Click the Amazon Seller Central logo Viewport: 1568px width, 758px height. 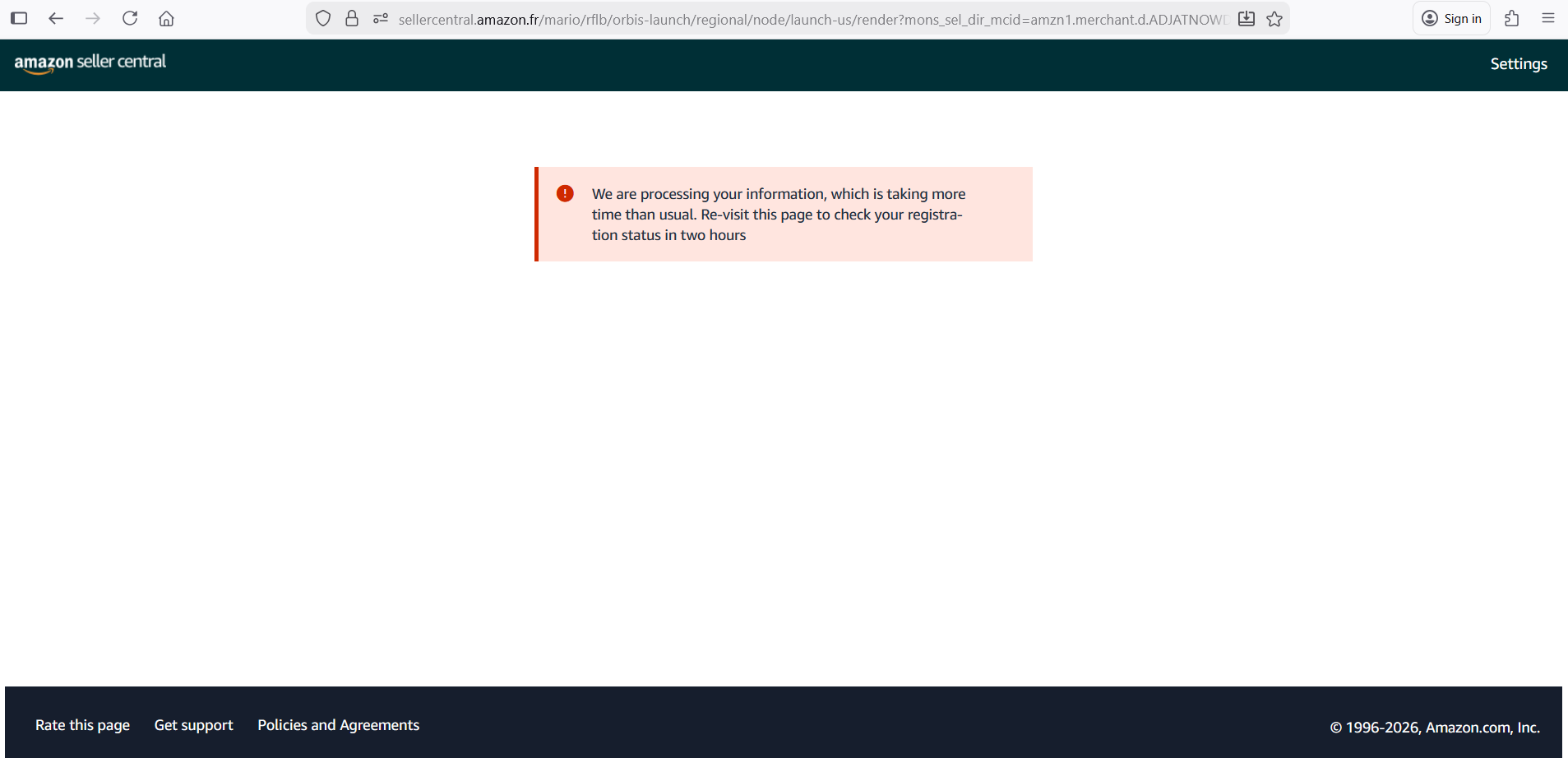tap(90, 63)
